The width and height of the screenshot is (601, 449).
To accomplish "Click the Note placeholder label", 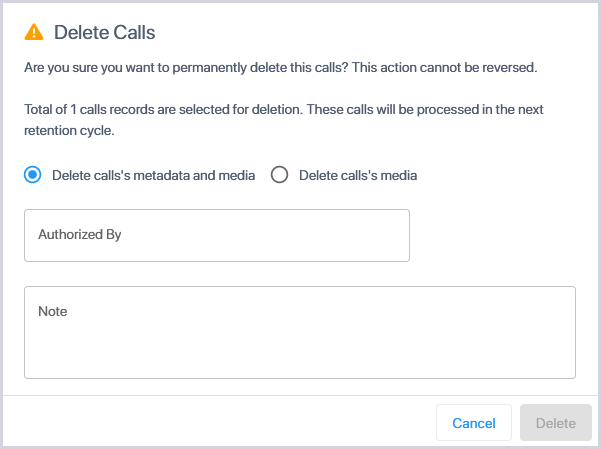I will [x=53, y=311].
